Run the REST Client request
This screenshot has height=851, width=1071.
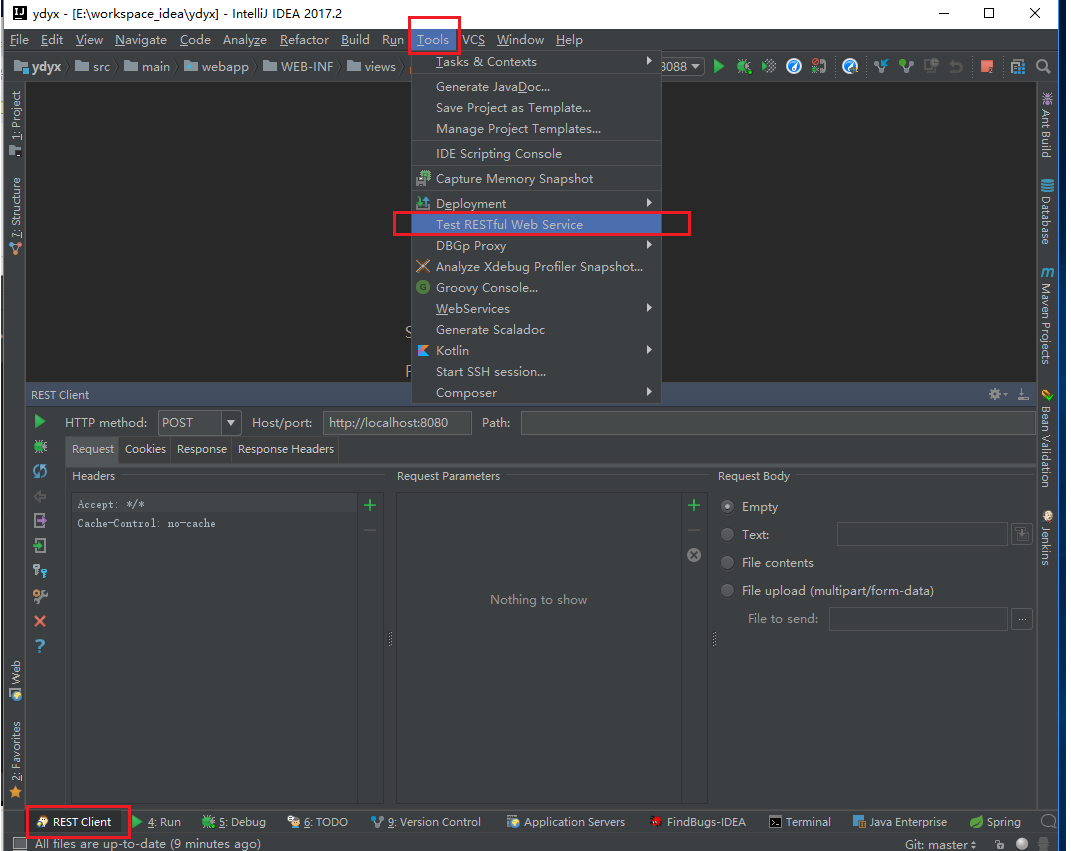click(40, 422)
